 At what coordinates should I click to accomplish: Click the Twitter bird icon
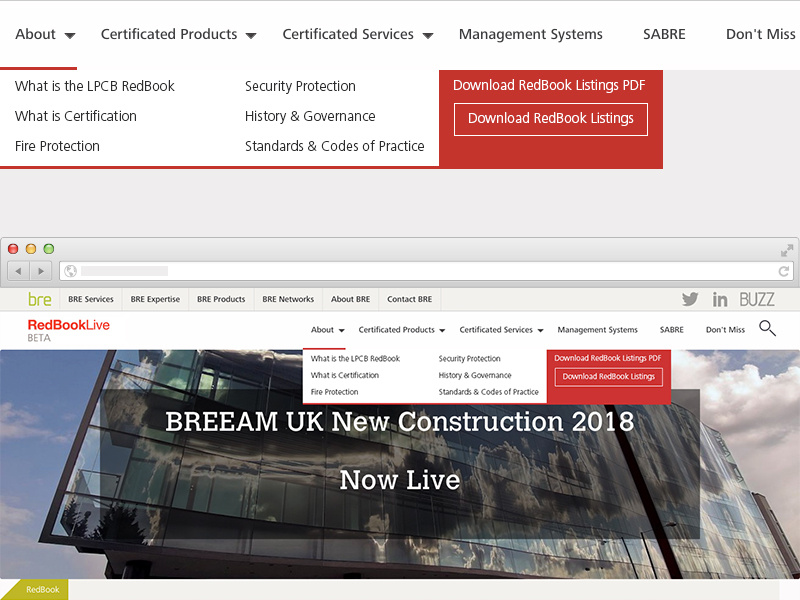tap(690, 299)
